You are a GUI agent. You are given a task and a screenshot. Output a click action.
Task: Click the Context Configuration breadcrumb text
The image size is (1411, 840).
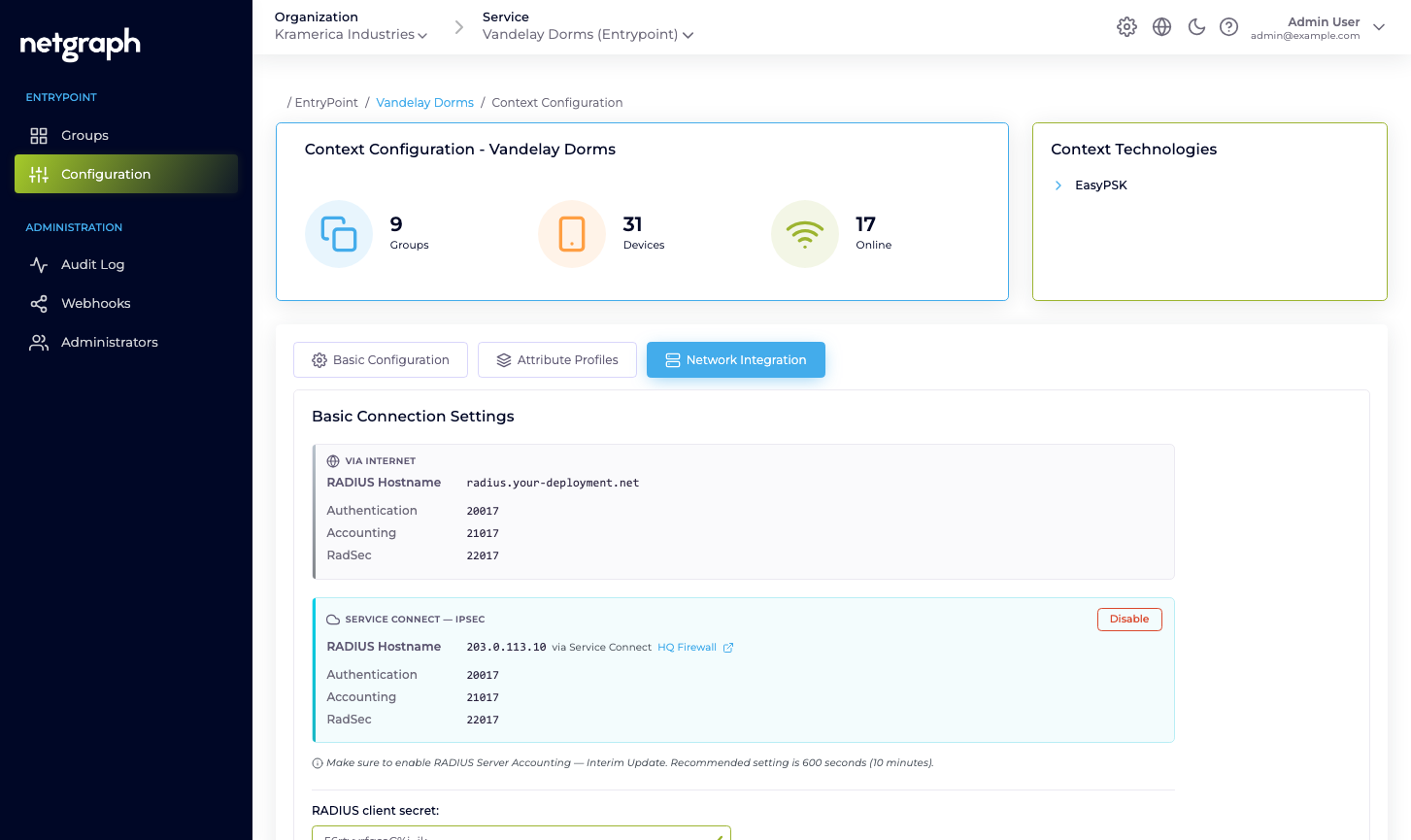pyautogui.click(x=557, y=102)
